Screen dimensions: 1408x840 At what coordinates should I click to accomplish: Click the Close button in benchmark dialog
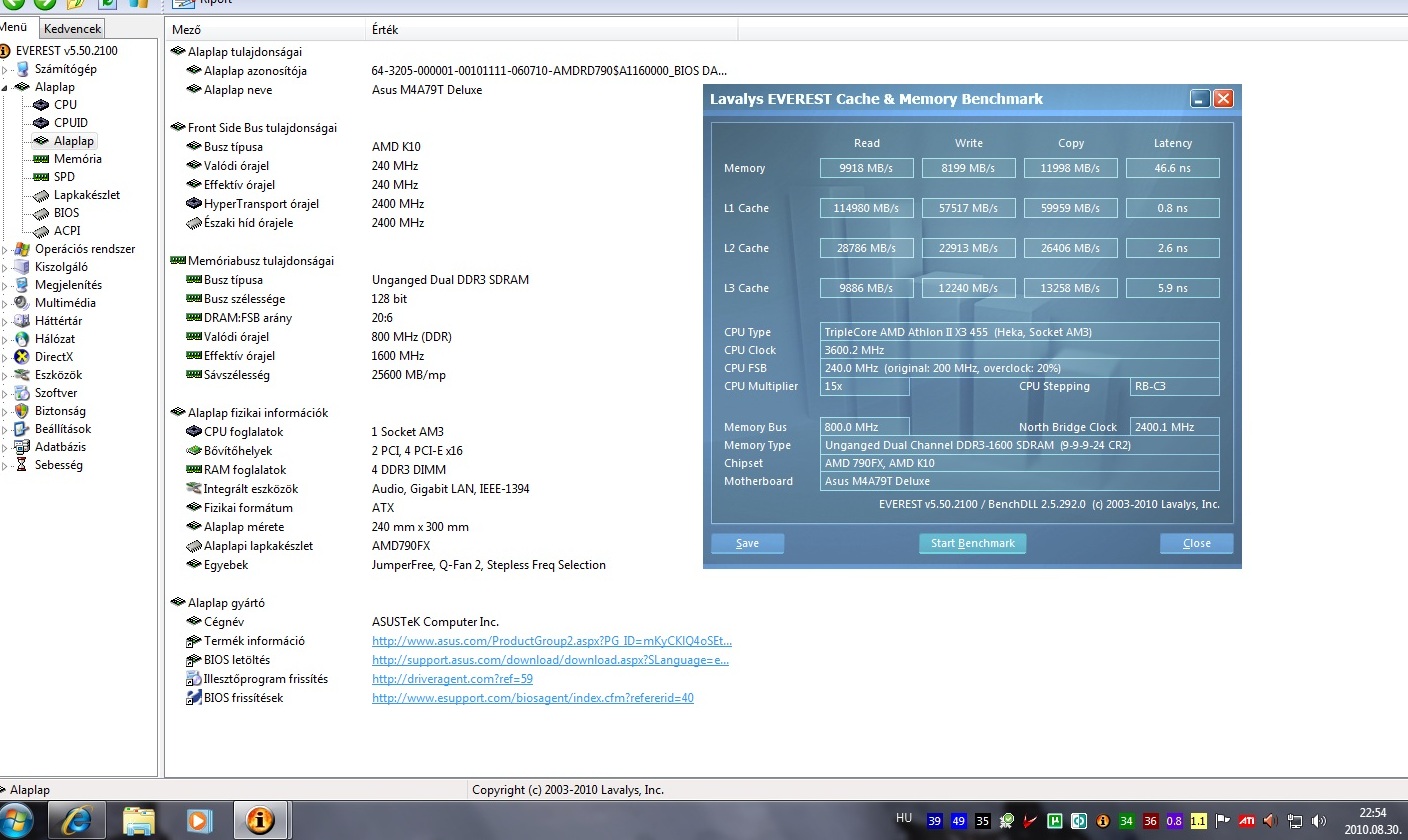point(1196,543)
